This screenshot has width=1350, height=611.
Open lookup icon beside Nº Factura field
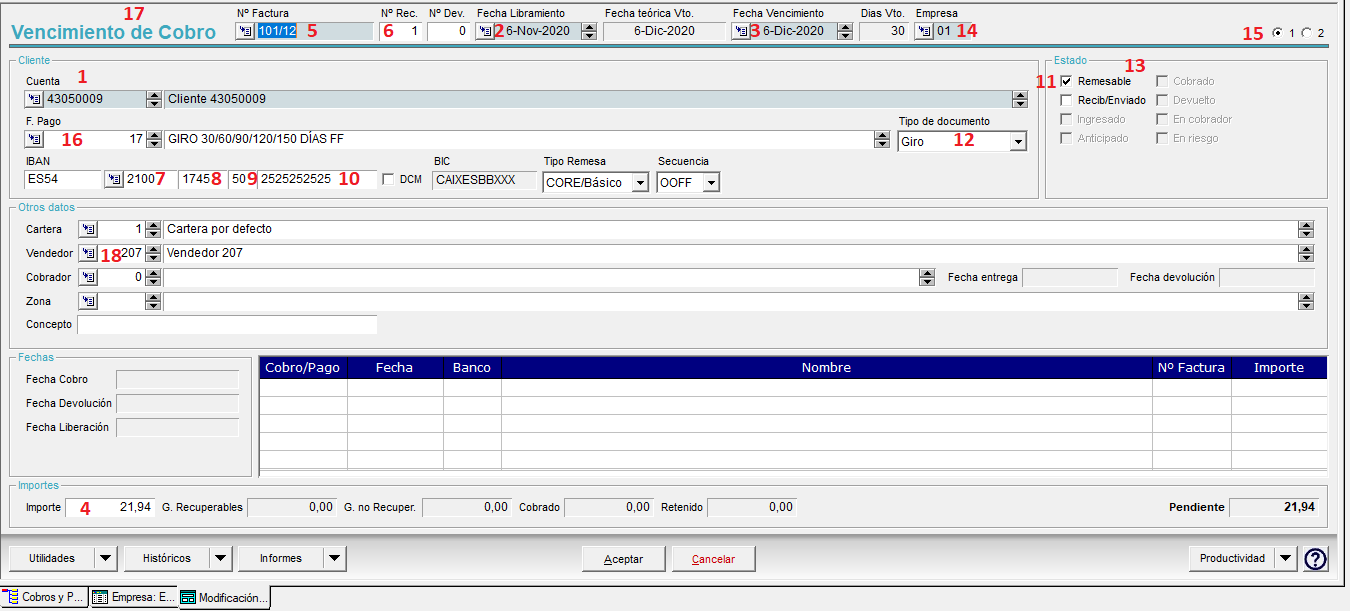coord(245,31)
